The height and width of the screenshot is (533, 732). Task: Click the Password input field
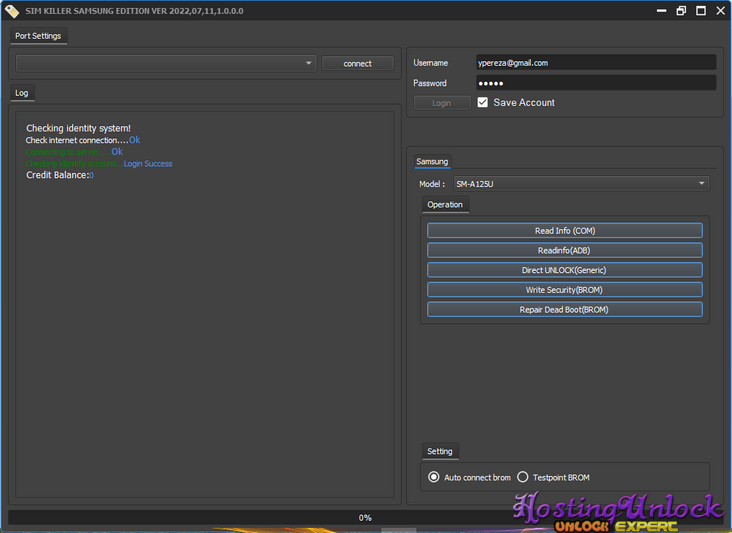tap(596, 83)
